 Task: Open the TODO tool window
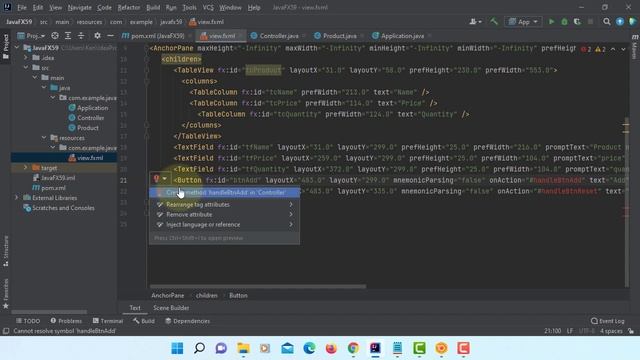point(28,321)
